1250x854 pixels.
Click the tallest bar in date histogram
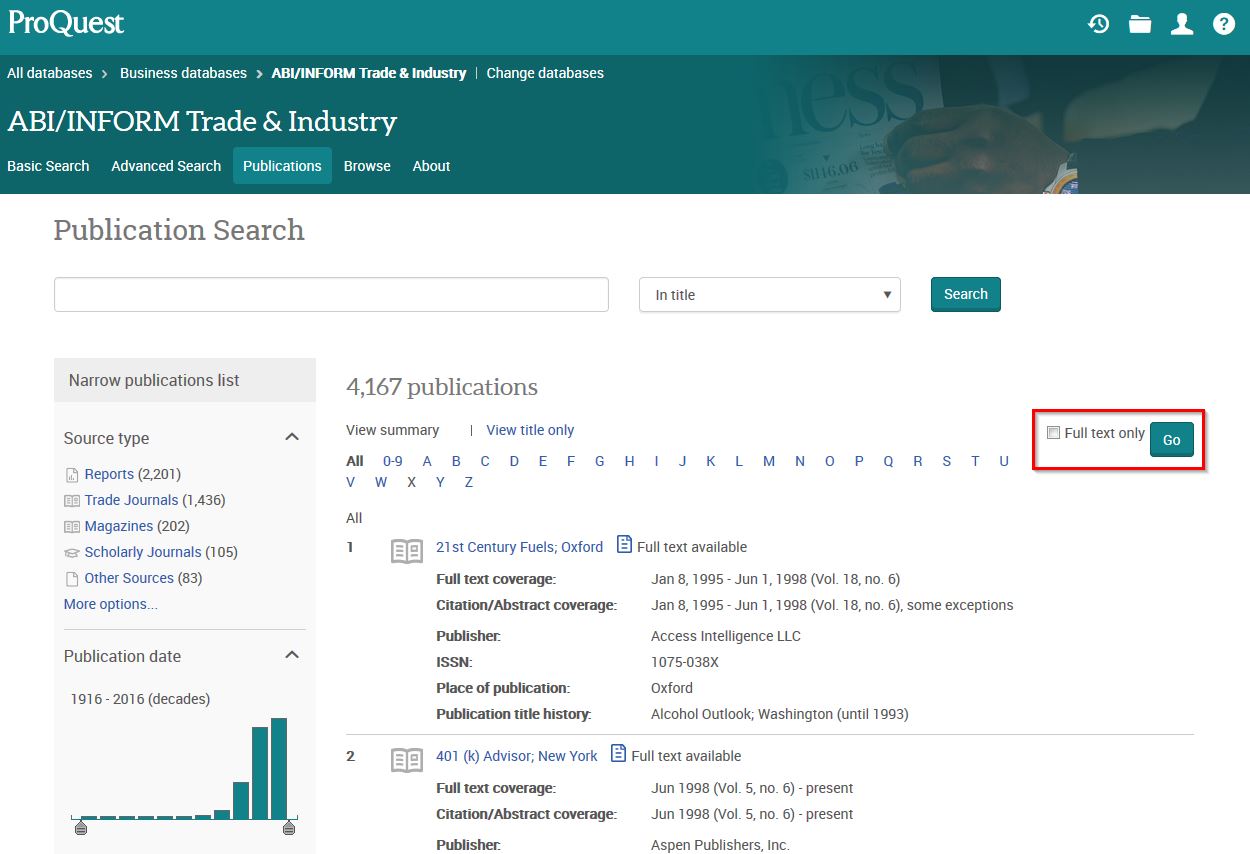tap(279, 768)
